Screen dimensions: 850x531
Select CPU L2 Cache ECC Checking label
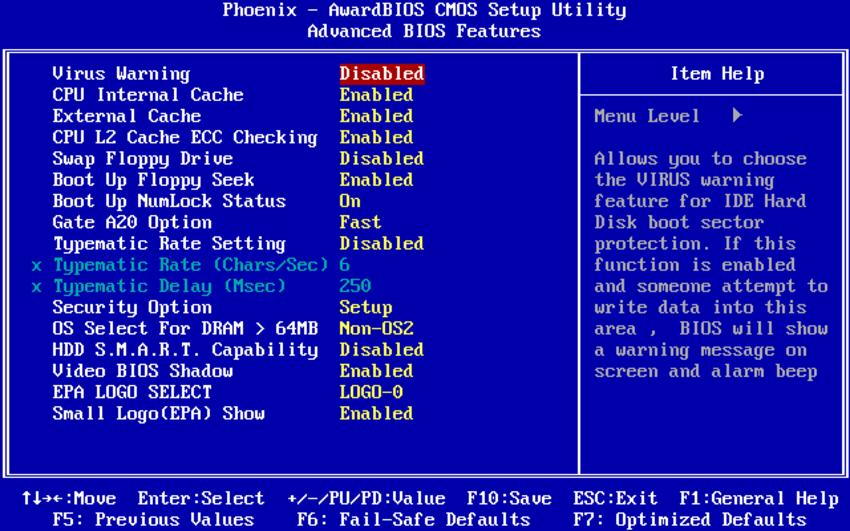point(185,138)
